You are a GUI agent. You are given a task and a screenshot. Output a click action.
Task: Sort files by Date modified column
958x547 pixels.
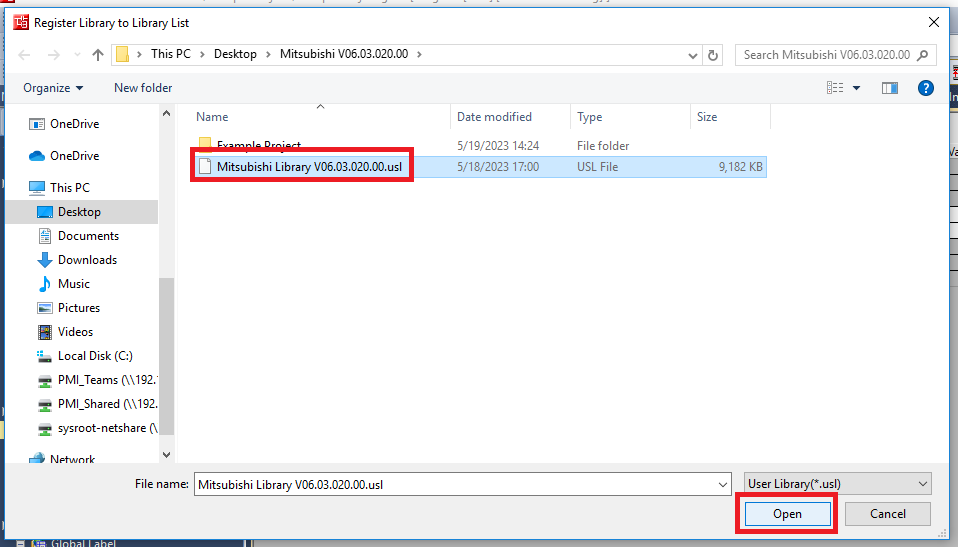point(494,117)
